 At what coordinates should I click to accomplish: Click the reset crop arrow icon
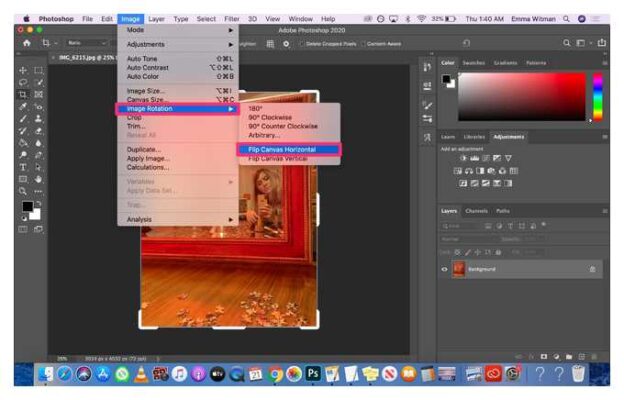(x=466, y=43)
